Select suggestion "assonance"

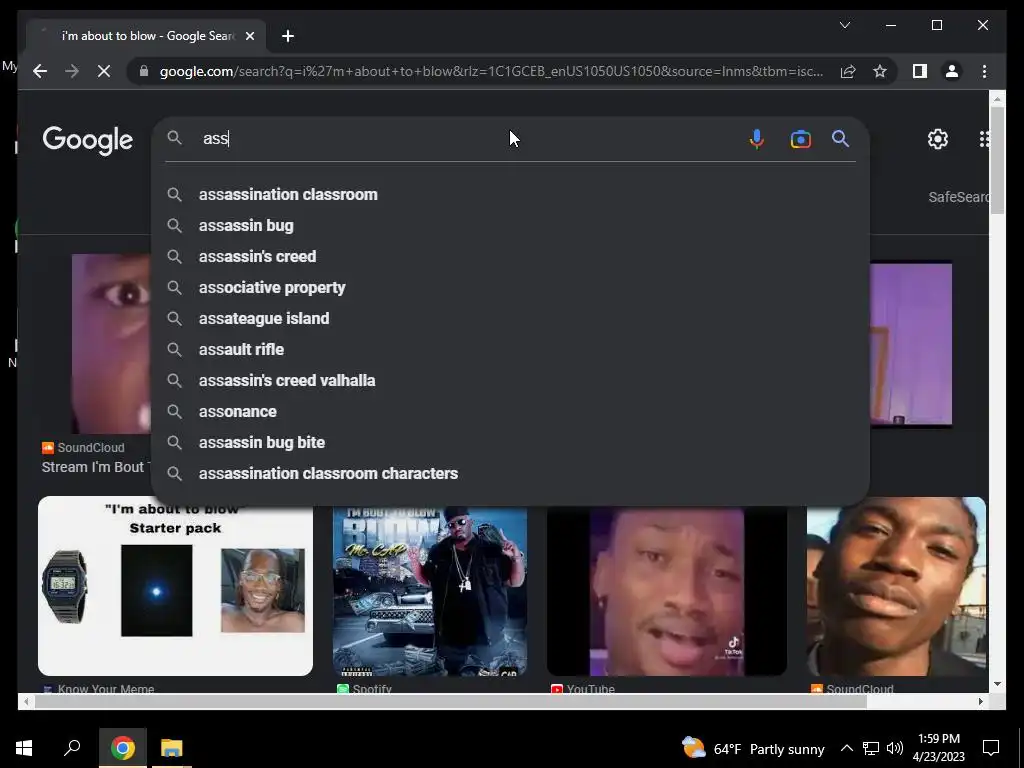point(510,411)
